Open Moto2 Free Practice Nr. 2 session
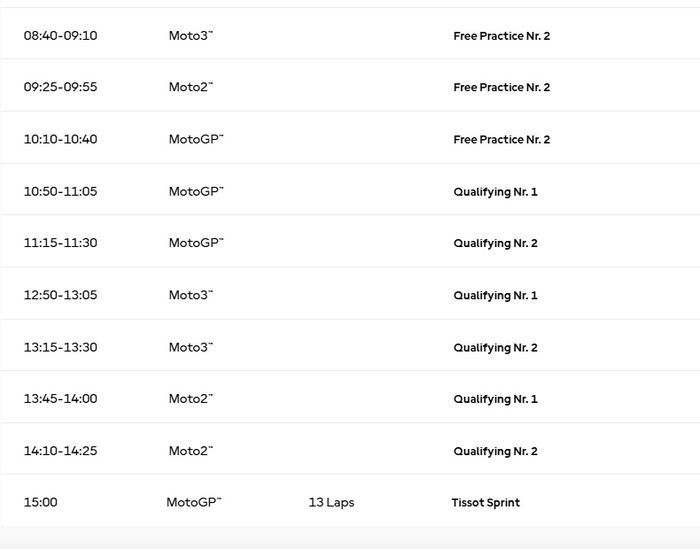The width and height of the screenshot is (700, 549). pos(501,87)
